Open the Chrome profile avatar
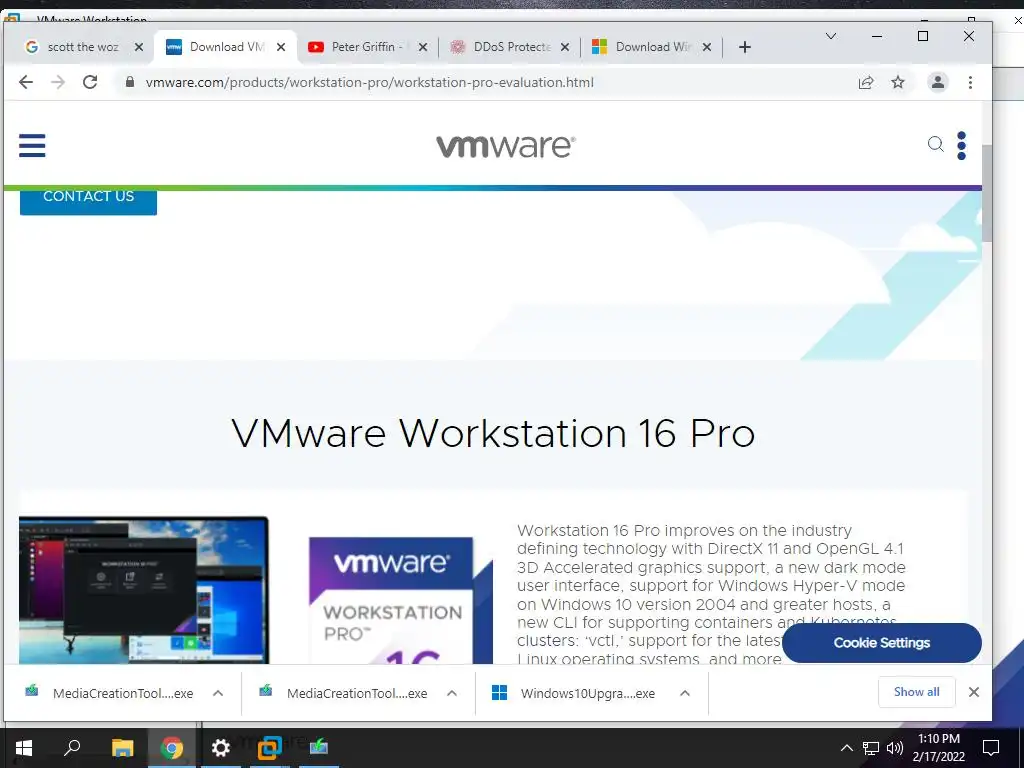This screenshot has height=768, width=1024. coord(938,82)
